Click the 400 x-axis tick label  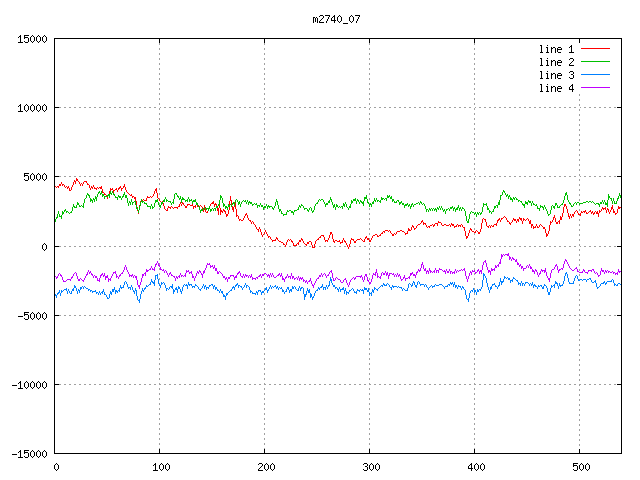coord(475,467)
